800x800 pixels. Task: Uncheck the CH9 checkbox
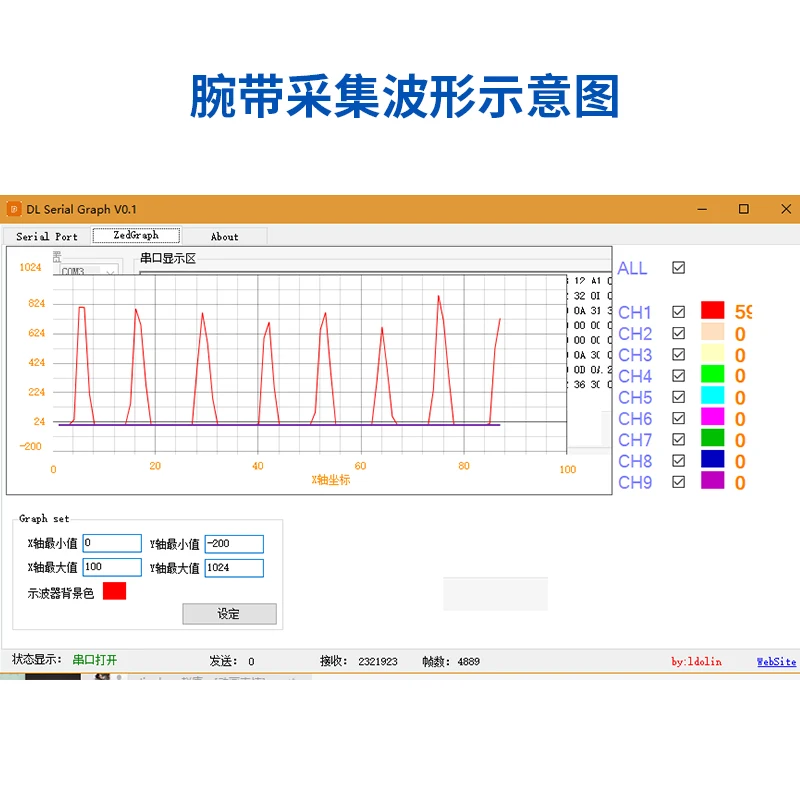[x=679, y=482]
